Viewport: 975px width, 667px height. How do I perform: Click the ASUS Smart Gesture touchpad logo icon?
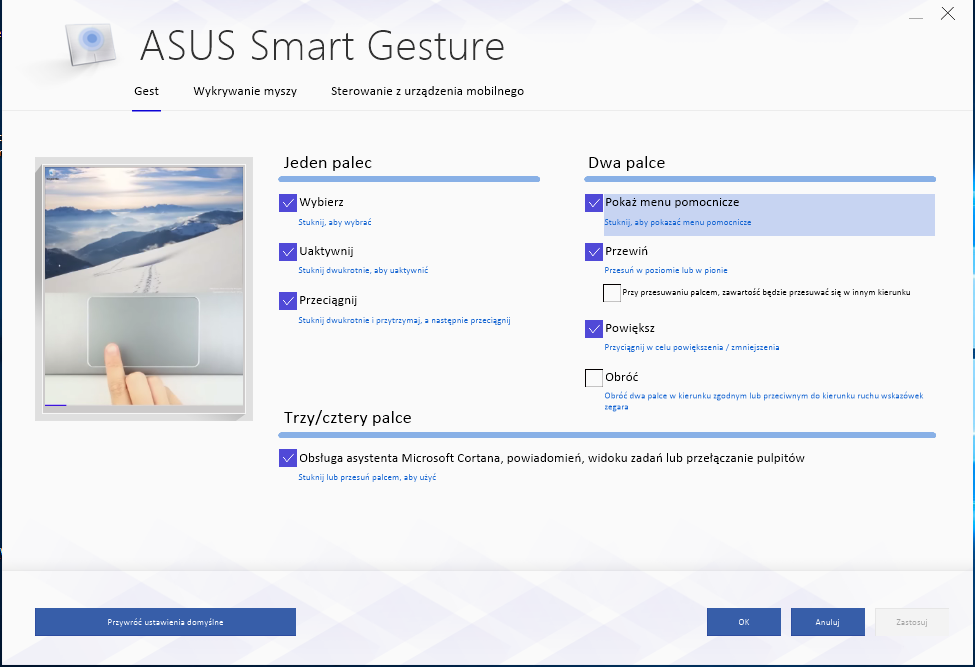(91, 44)
